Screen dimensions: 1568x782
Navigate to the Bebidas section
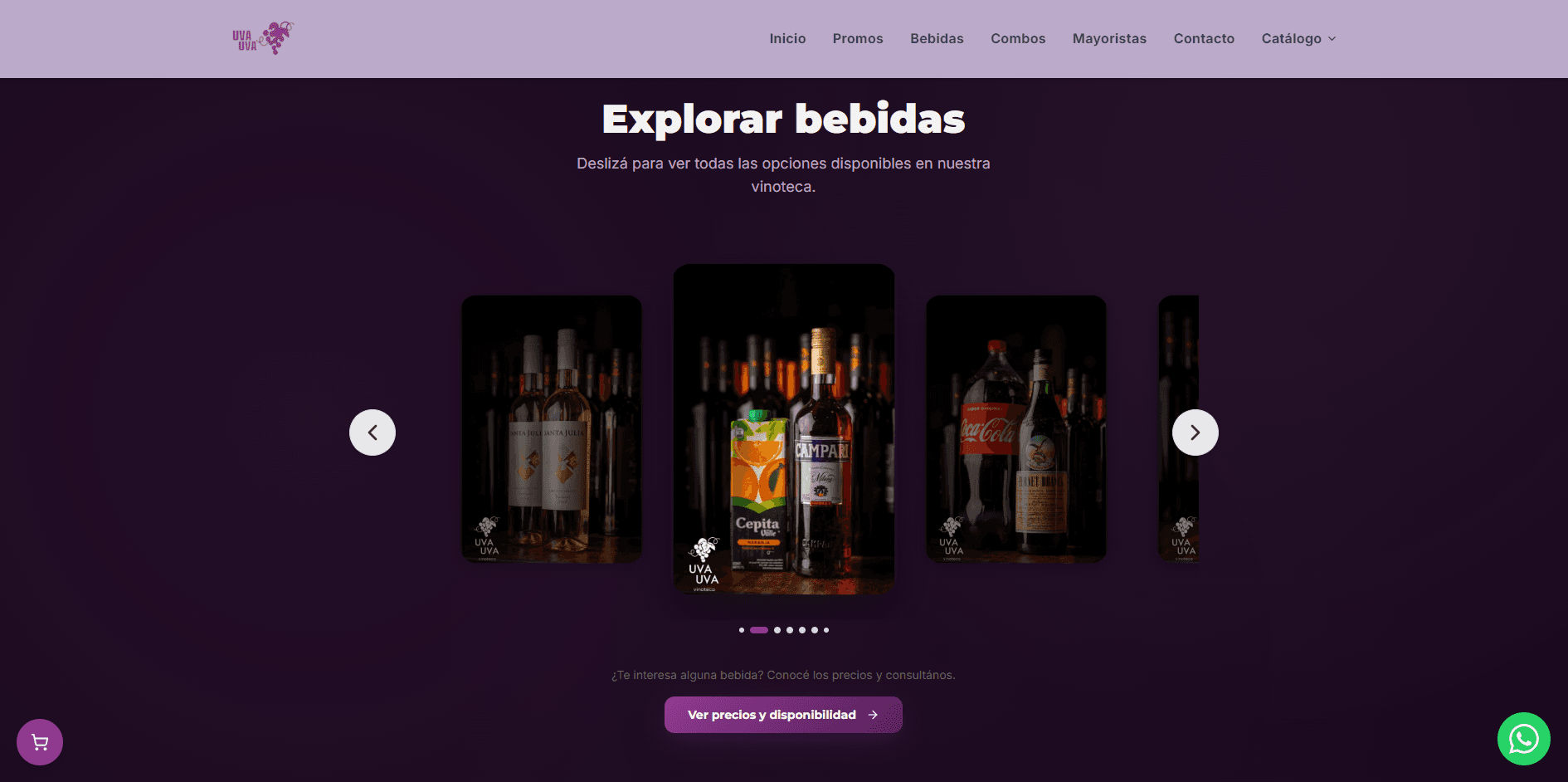coord(937,39)
